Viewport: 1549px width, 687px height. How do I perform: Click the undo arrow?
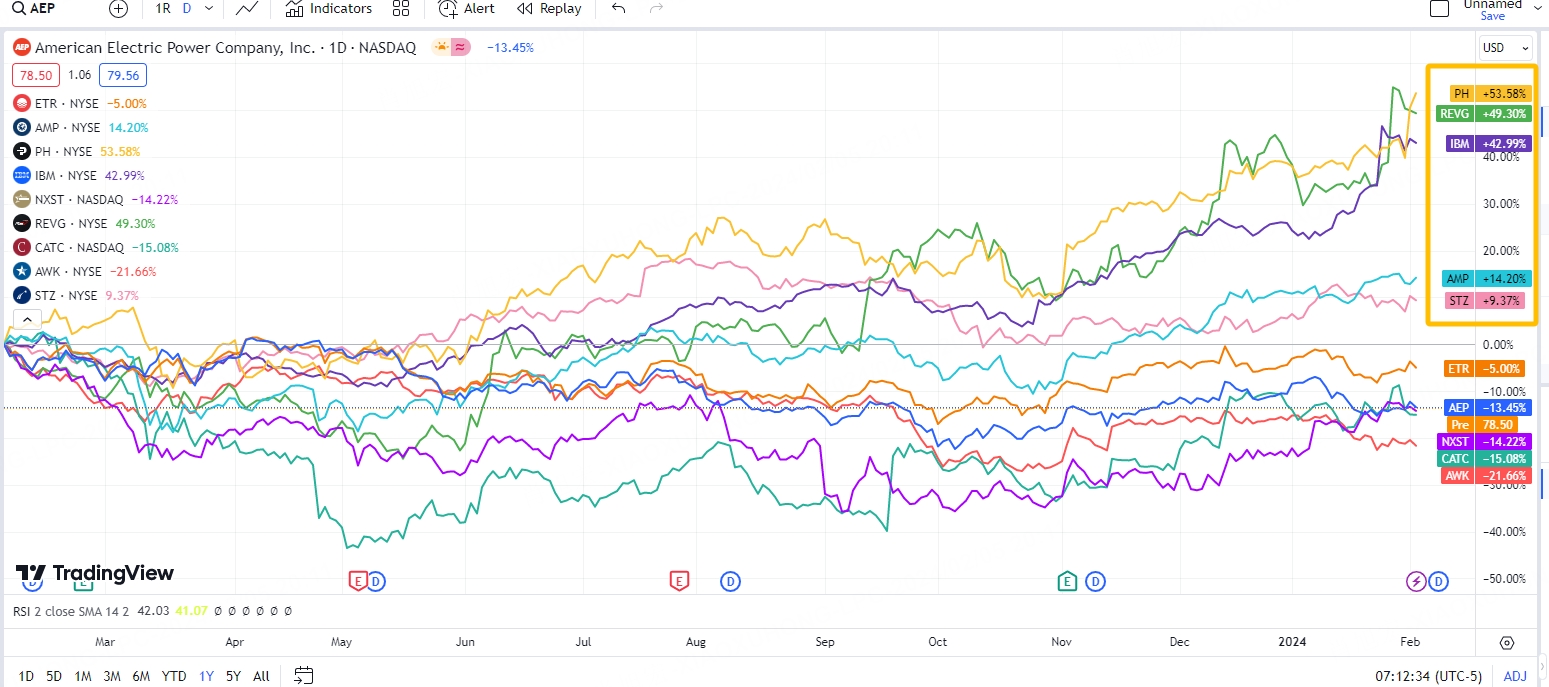[x=619, y=9]
